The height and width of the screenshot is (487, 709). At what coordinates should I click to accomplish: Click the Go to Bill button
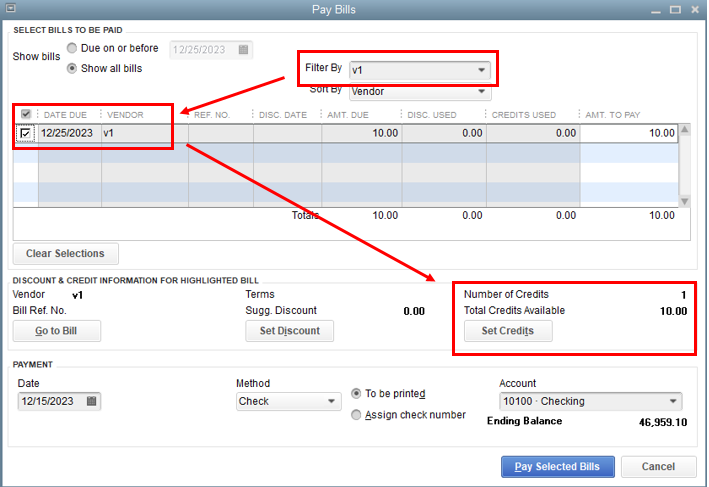pos(57,331)
